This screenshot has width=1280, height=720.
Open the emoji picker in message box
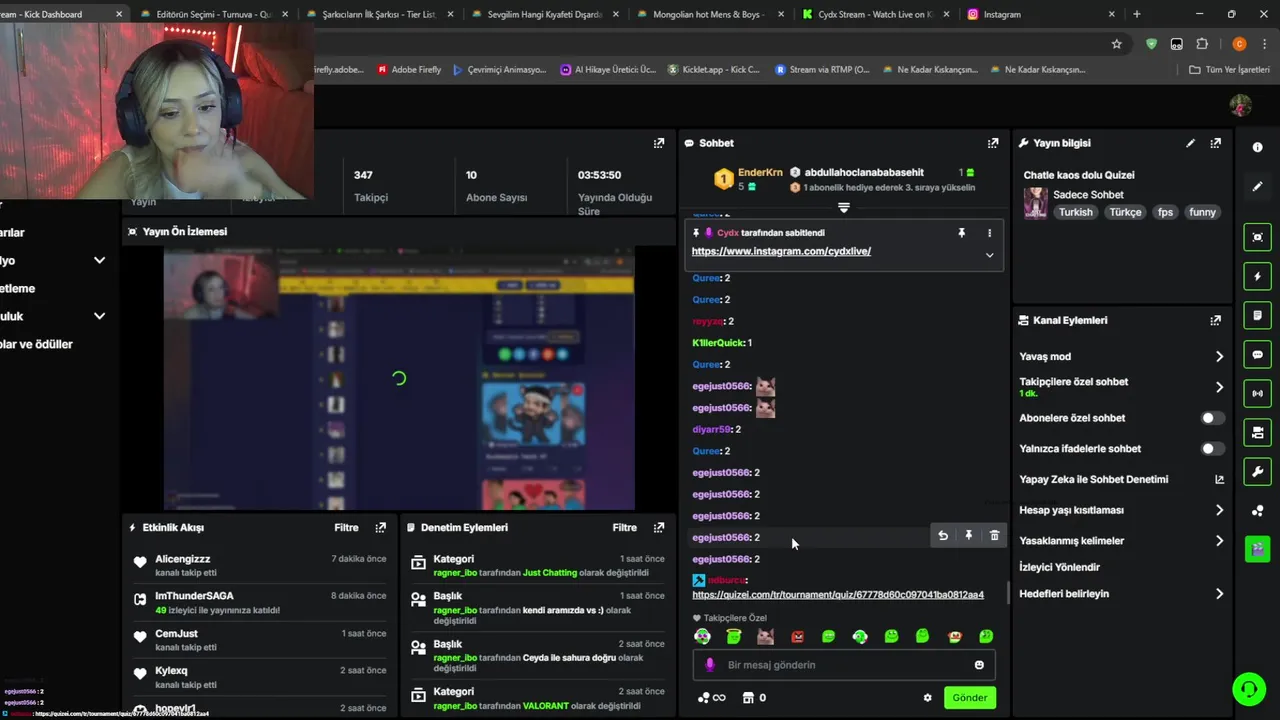(979, 665)
